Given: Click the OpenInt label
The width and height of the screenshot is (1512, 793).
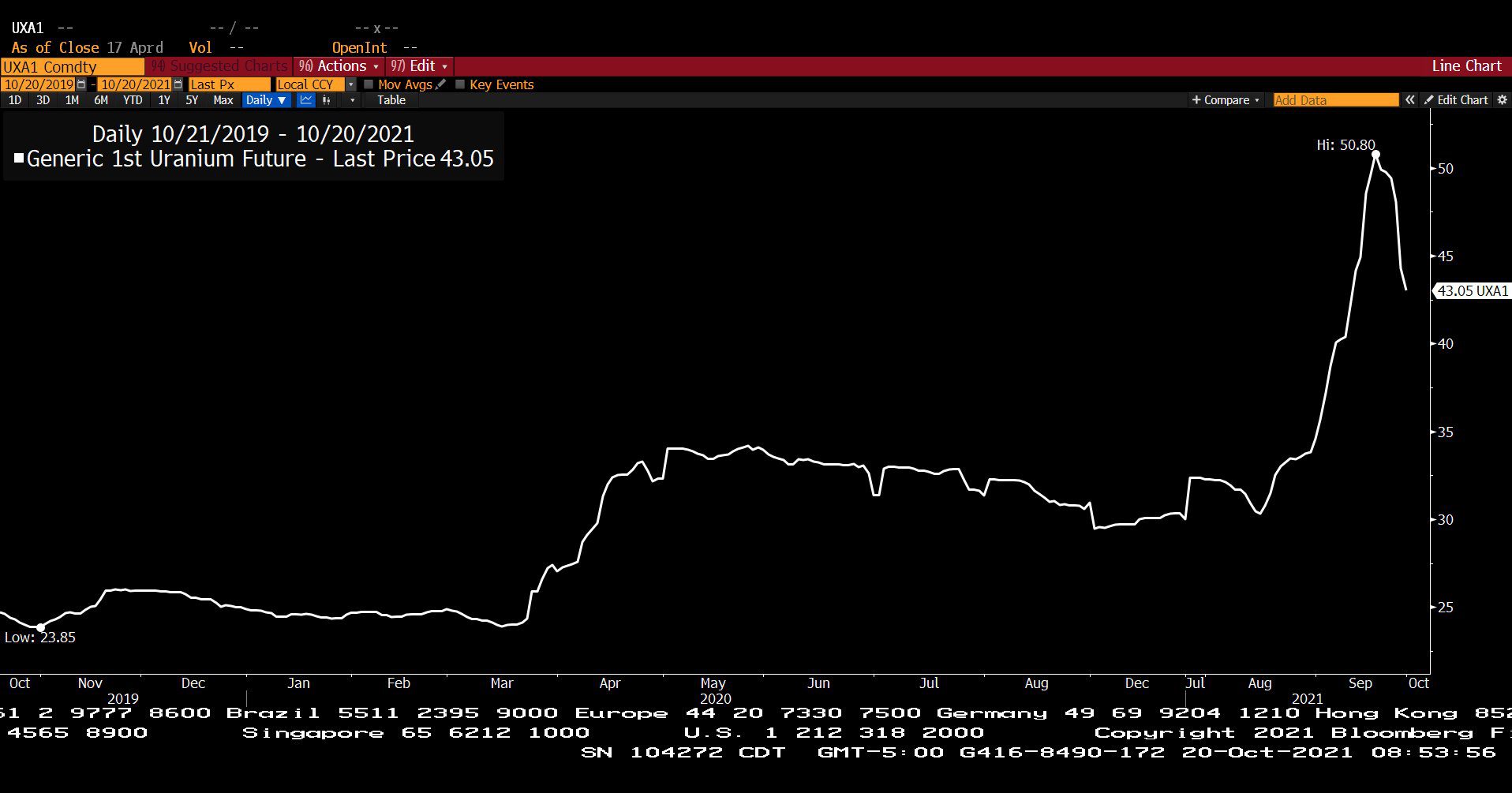Looking at the screenshot, I should (x=359, y=48).
